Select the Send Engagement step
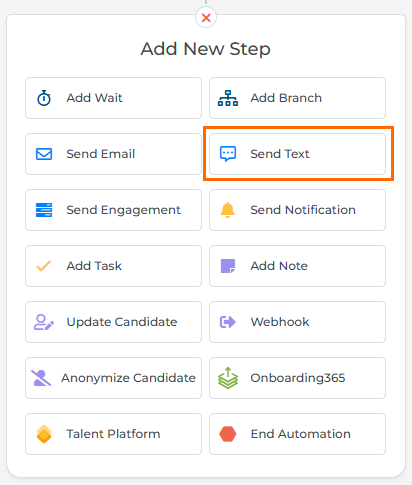The image size is (412, 485). [x=113, y=210]
